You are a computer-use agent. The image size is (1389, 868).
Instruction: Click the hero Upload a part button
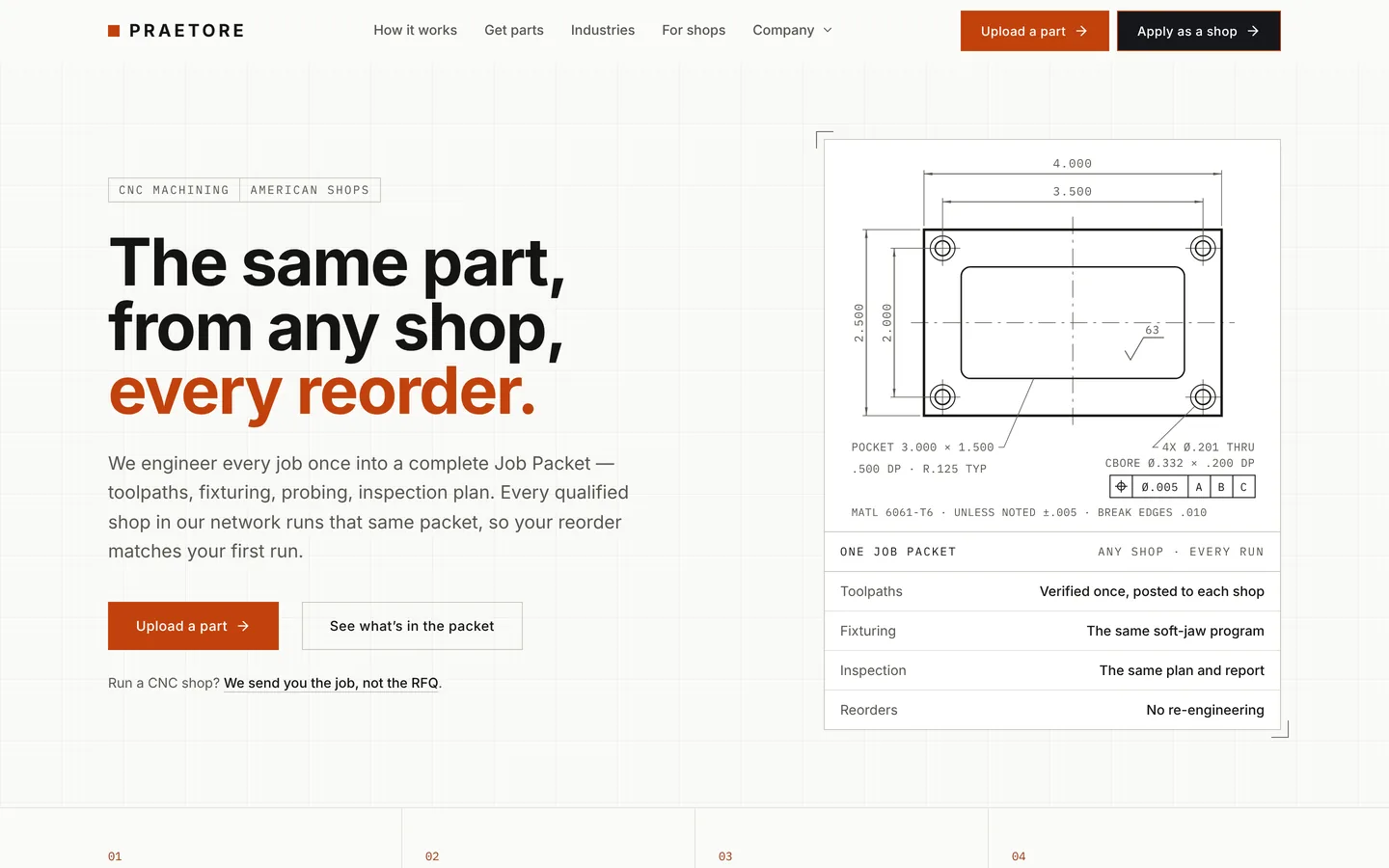click(193, 626)
